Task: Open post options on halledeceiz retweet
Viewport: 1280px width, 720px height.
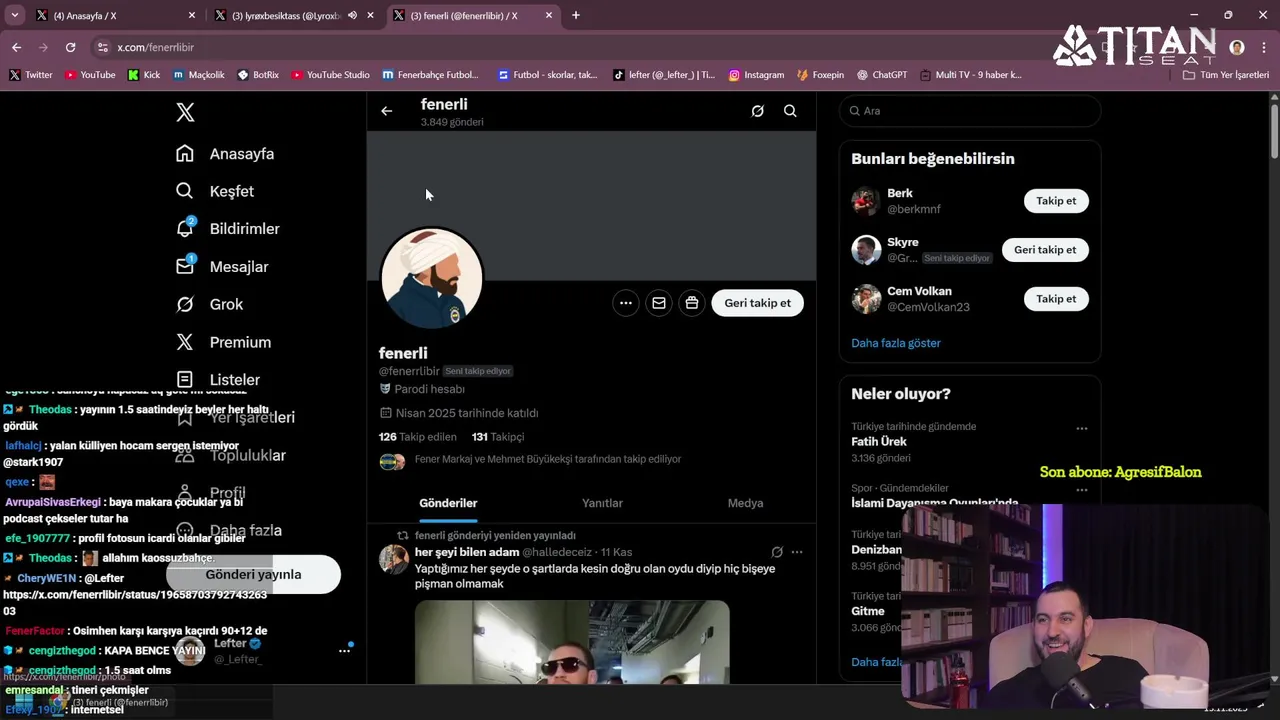Action: point(797,552)
